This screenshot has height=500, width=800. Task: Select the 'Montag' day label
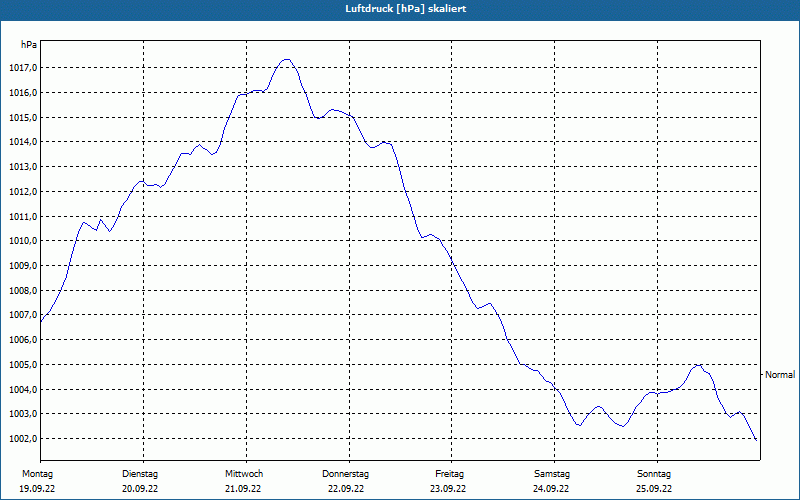[x=37, y=474]
